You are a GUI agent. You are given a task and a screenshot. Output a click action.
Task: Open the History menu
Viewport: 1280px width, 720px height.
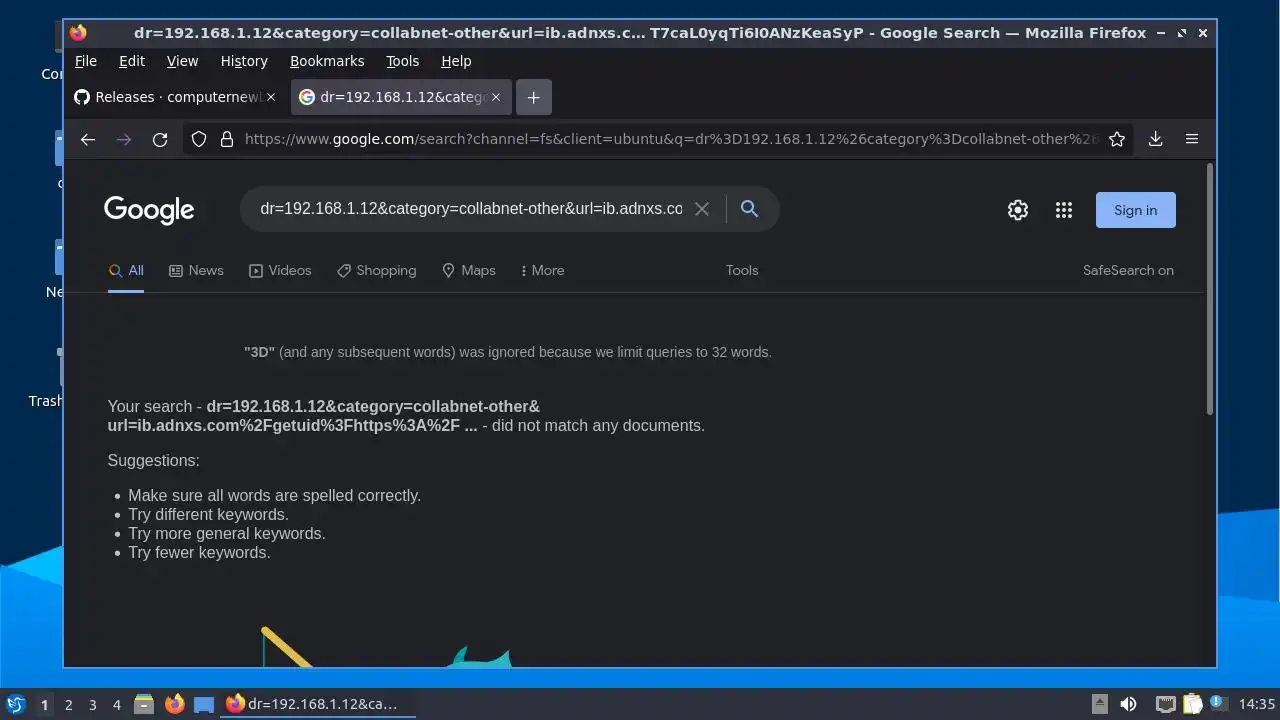tap(244, 61)
